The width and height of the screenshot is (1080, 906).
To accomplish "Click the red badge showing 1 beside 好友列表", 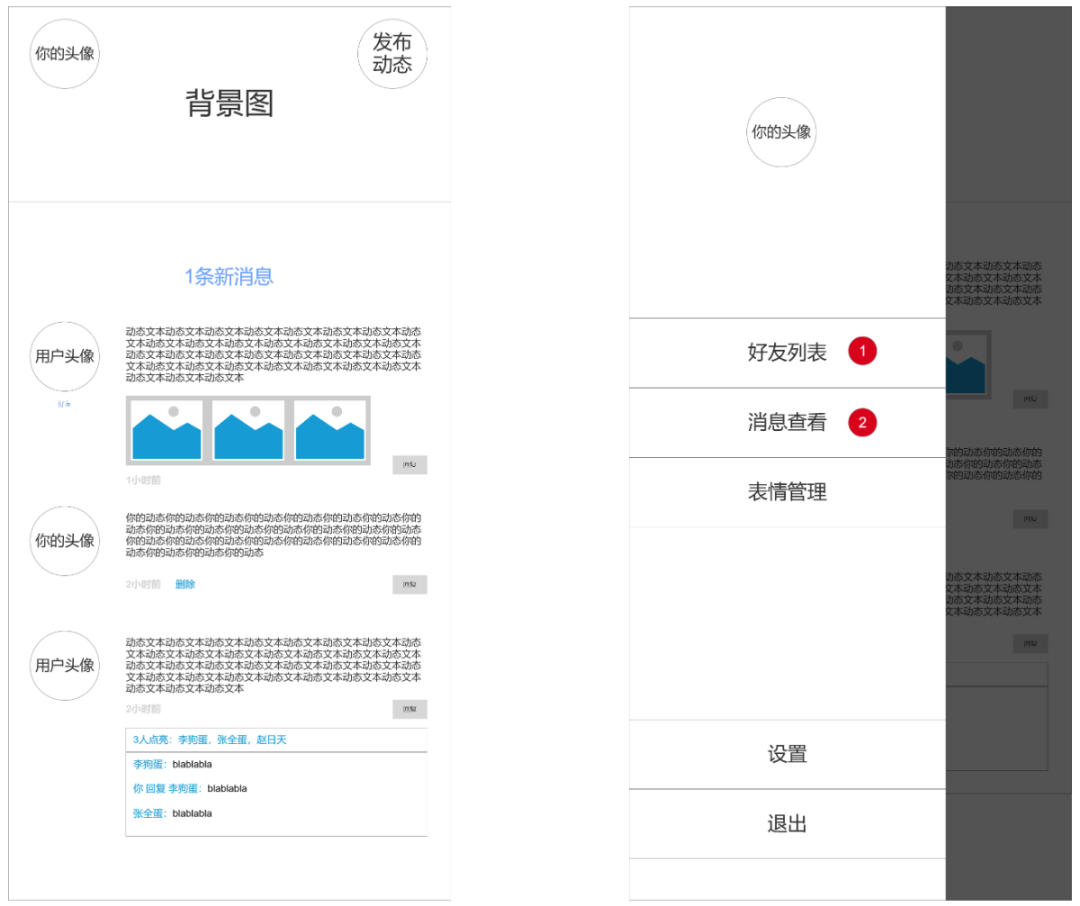I will (864, 350).
